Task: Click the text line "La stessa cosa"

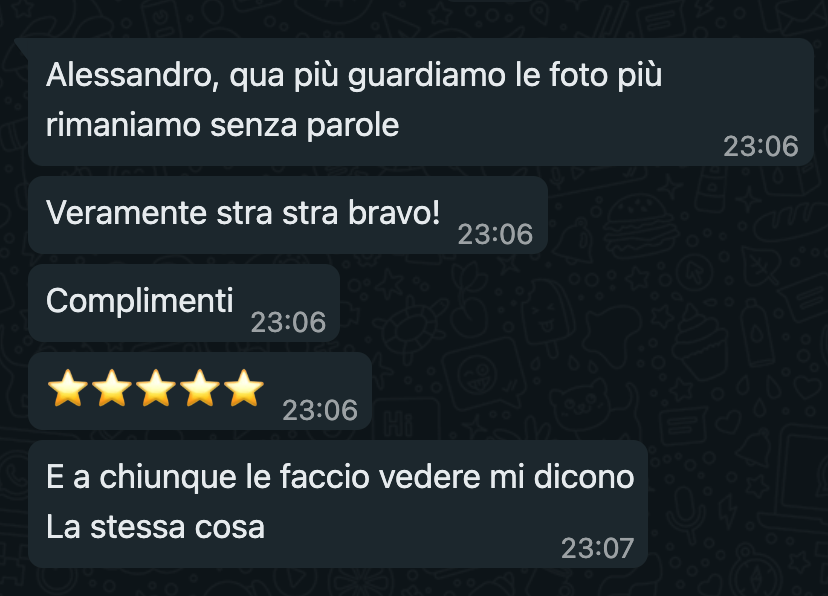Action: pyautogui.click(x=155, y=527)
